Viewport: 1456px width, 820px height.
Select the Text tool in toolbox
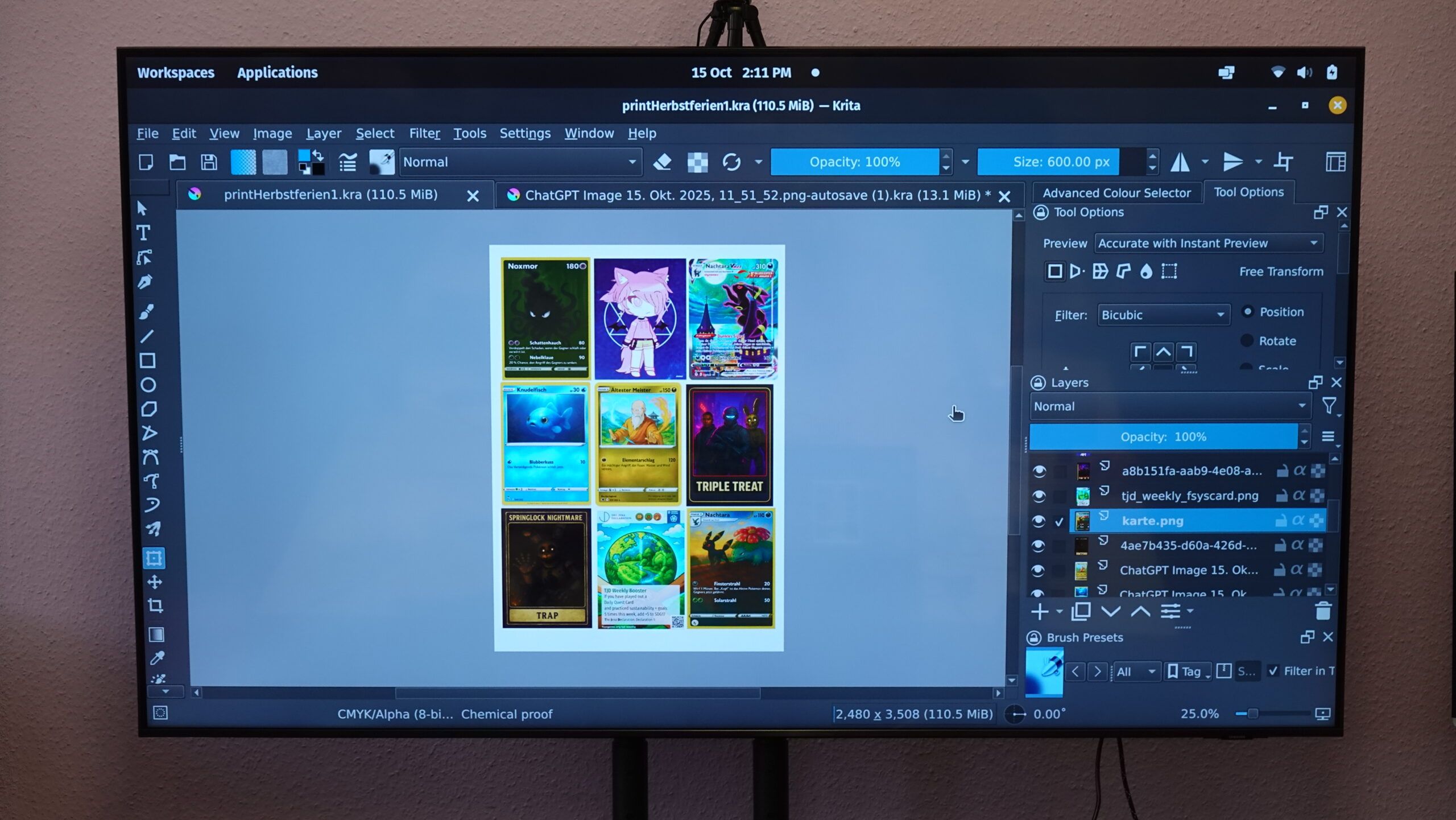[x=144, y=233]
